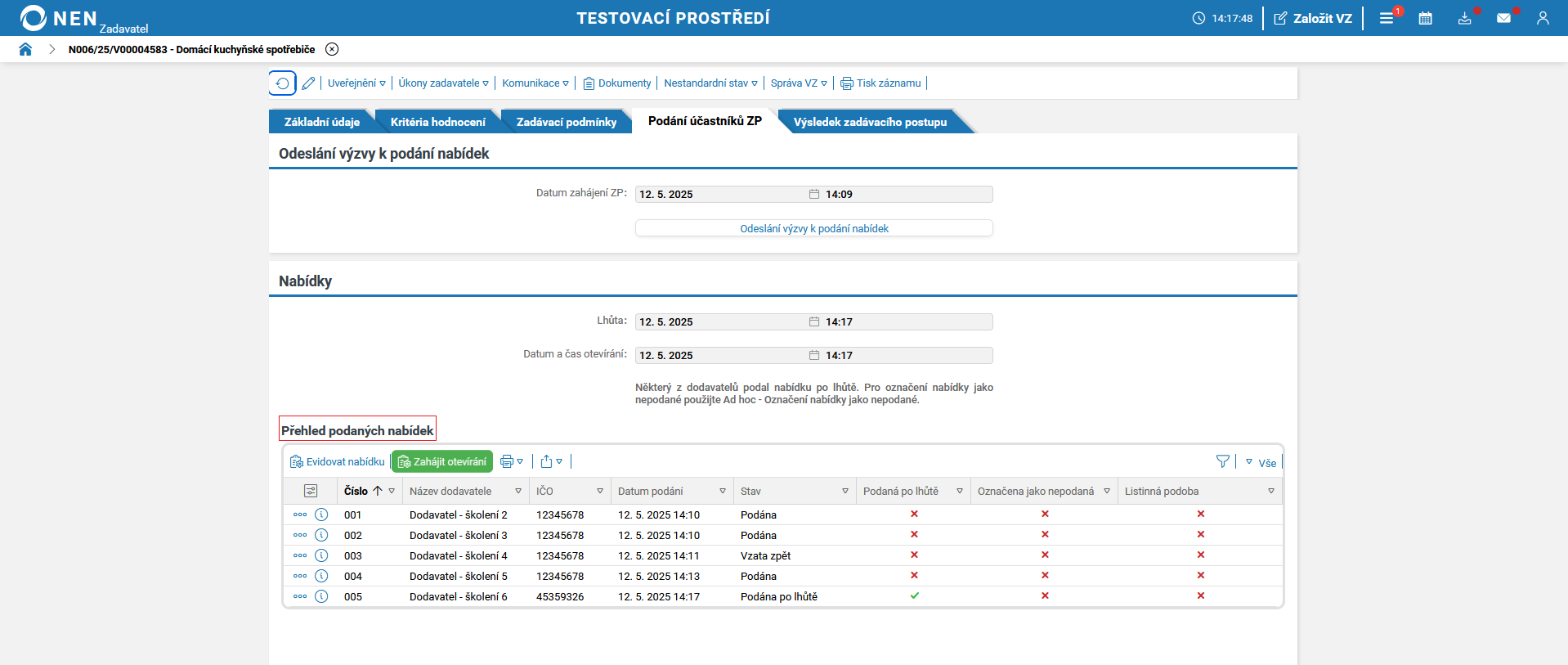This screenshot has height=665, width=1568.
Task: Click the Odeslání výzvy k podání nabídek link
Action: click(x=814, y=228)
